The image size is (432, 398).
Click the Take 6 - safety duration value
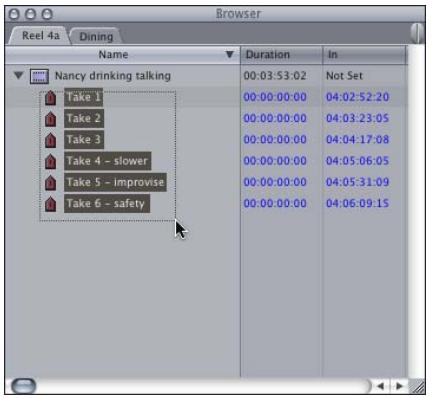pyautogui.click(x=275, y=204)
